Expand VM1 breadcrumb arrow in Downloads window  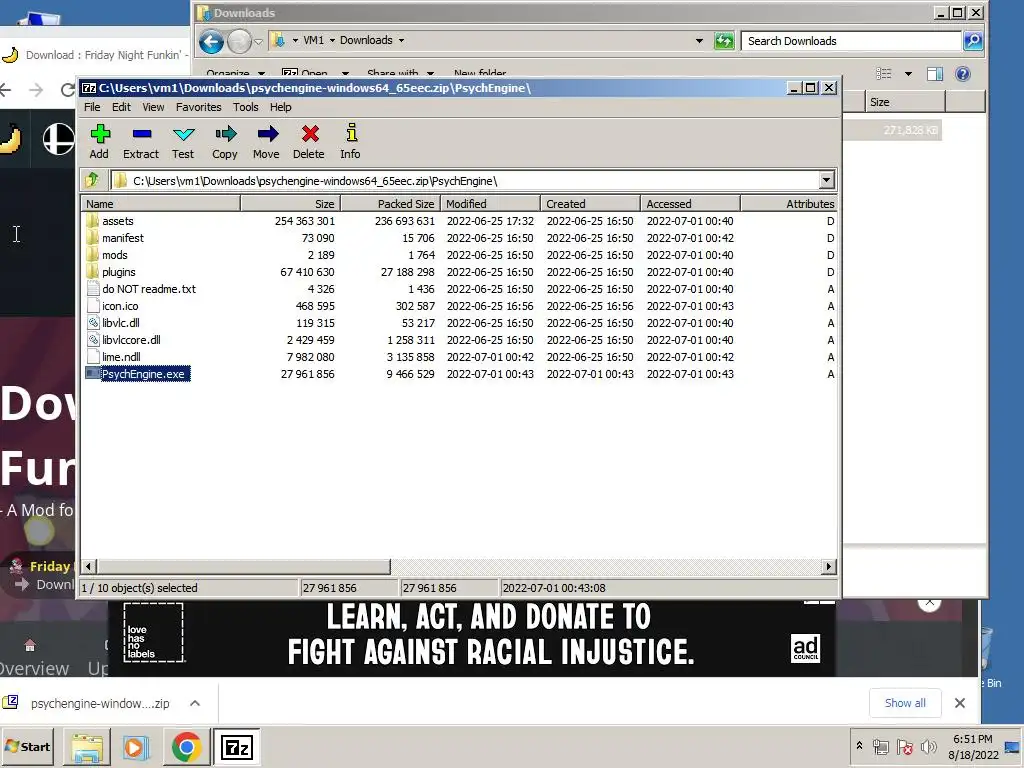[x=332, y=40]
